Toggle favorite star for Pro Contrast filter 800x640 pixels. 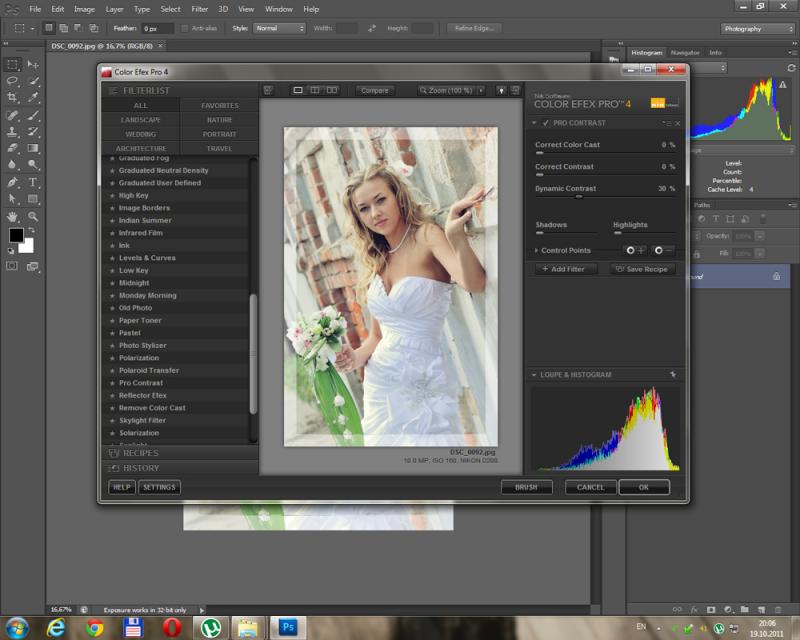coord(112,383)
